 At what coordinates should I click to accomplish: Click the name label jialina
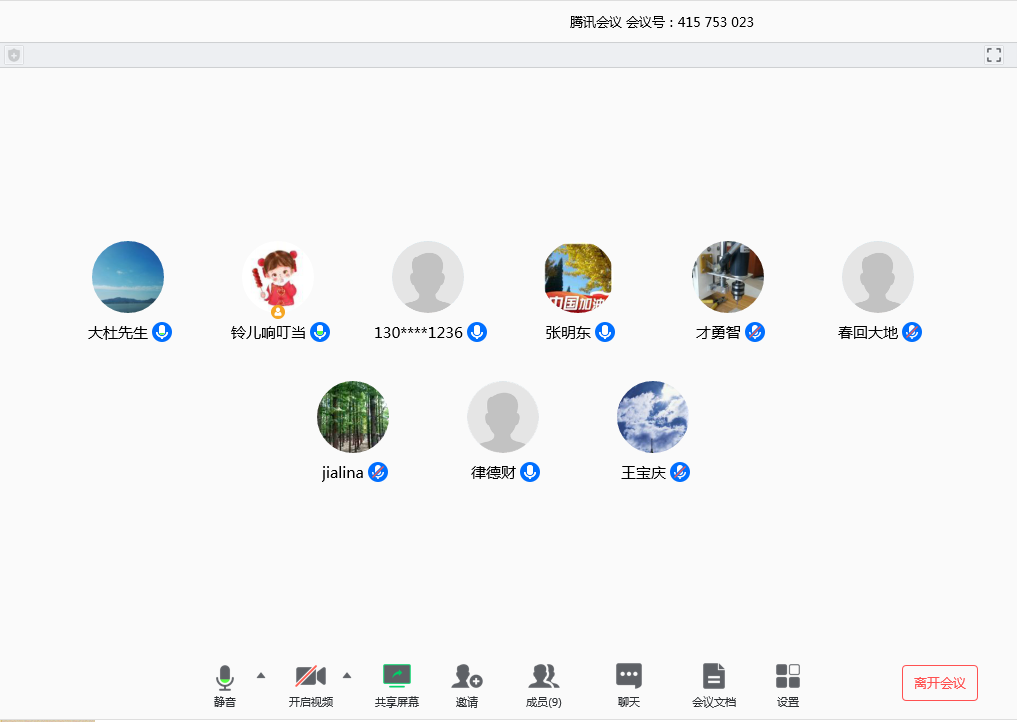[x=342, y=473]
